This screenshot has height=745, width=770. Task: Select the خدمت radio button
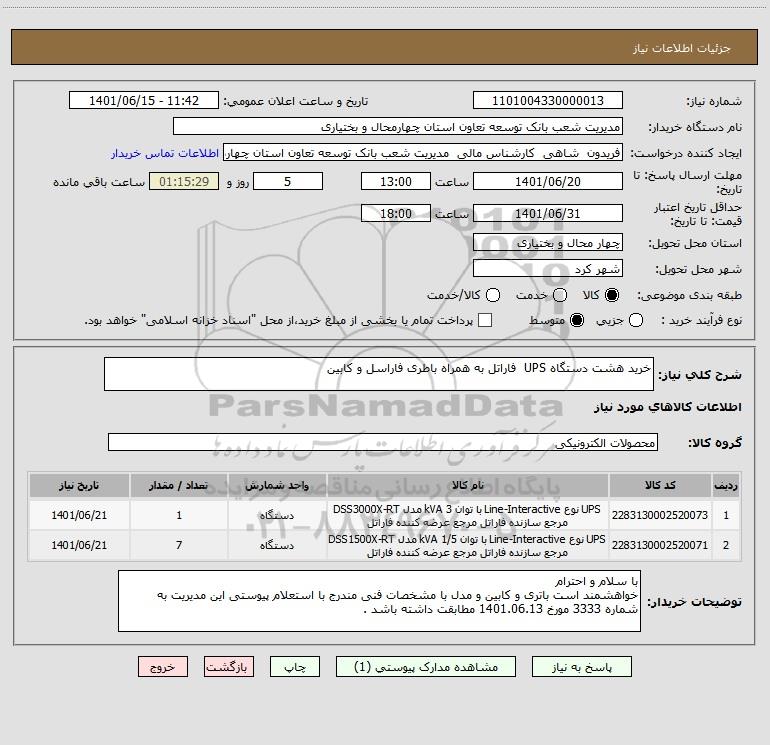tap(560, 295)
